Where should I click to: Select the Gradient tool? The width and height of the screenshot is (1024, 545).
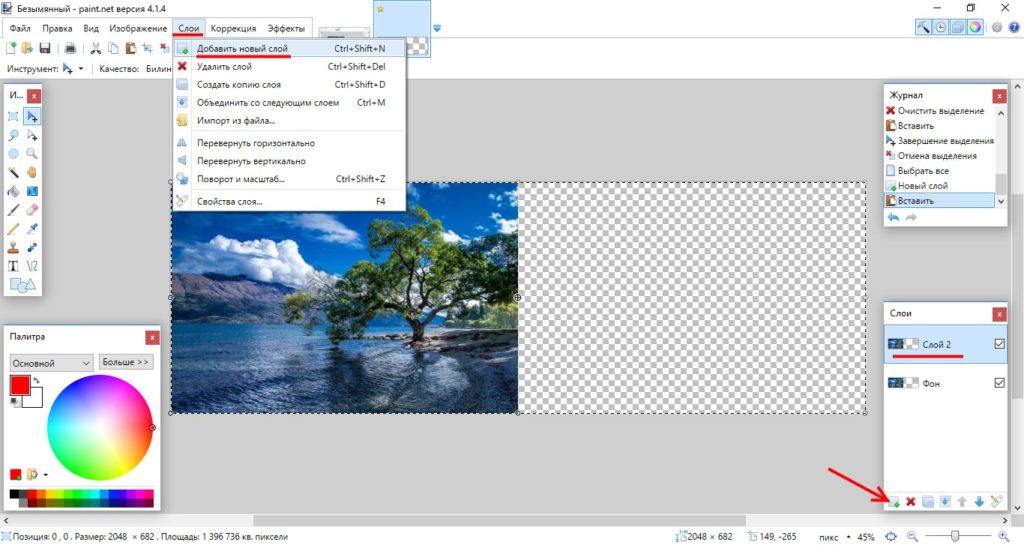(x=32, y=191)
